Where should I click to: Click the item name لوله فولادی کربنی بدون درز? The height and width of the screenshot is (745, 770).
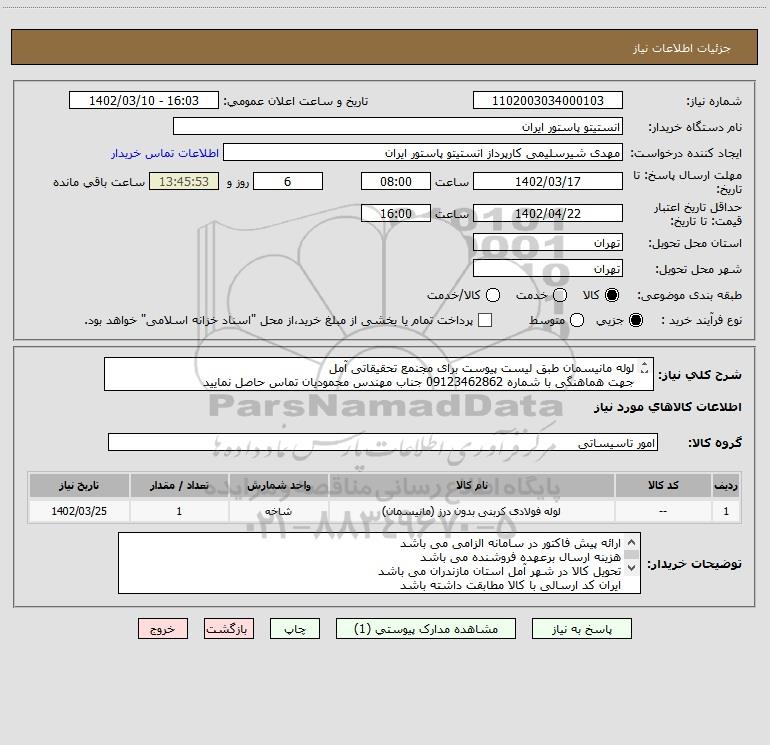tap(471, 511)
